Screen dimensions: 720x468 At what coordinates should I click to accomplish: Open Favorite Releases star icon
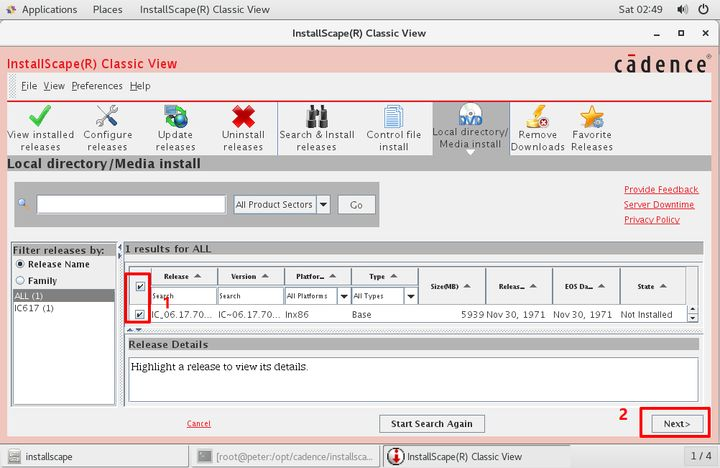click(592, 128)
